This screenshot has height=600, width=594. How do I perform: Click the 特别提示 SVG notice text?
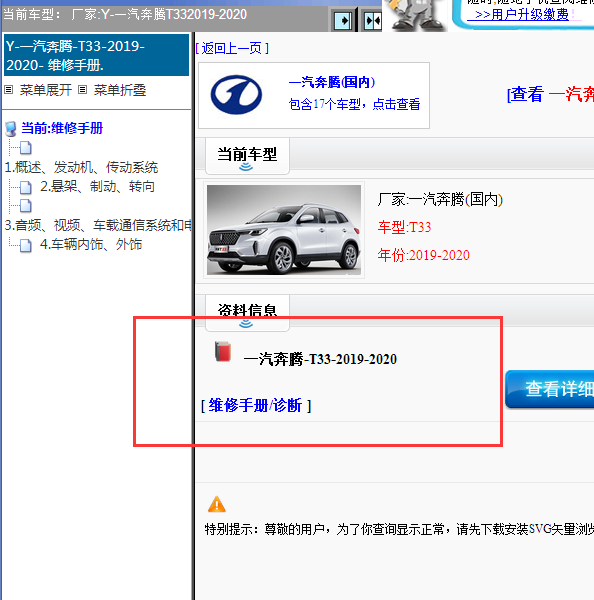[x=399, y=529]
